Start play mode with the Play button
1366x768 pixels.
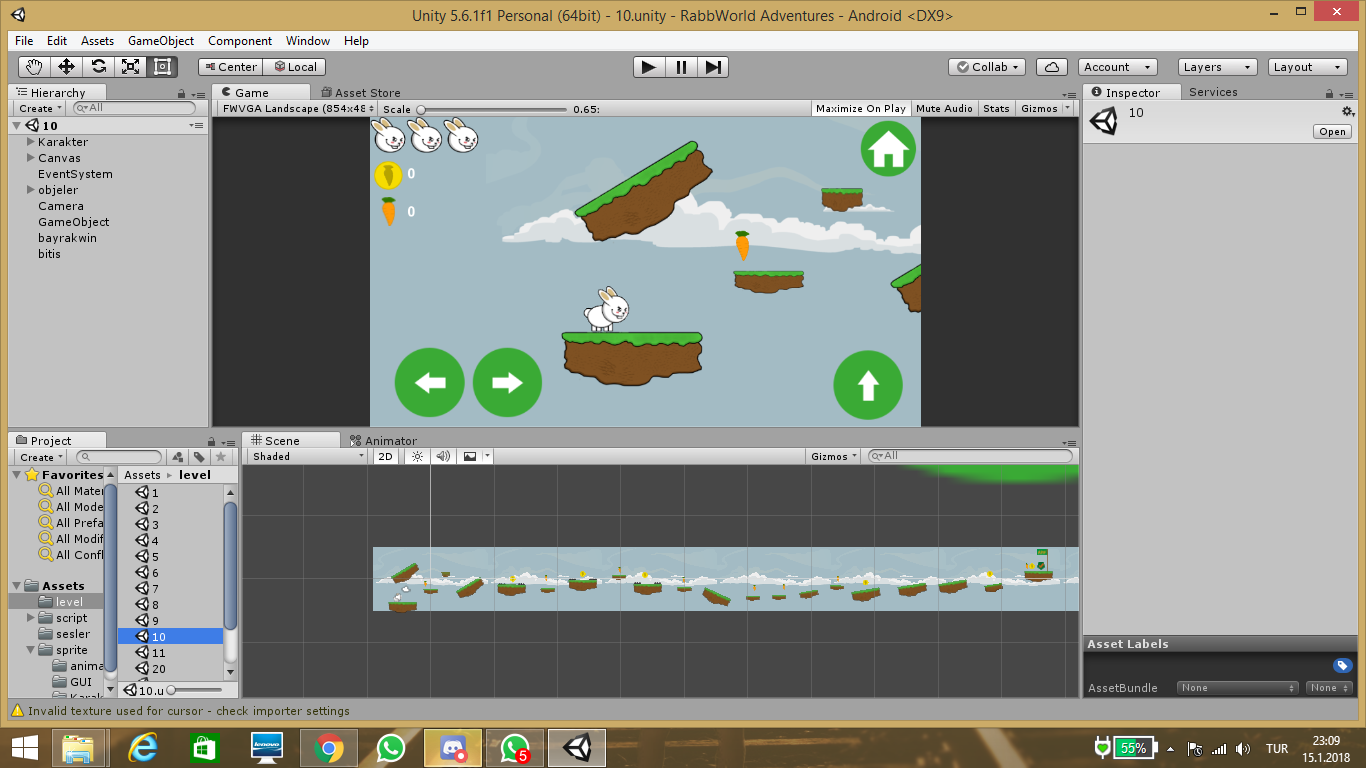(x=649, y=67)
